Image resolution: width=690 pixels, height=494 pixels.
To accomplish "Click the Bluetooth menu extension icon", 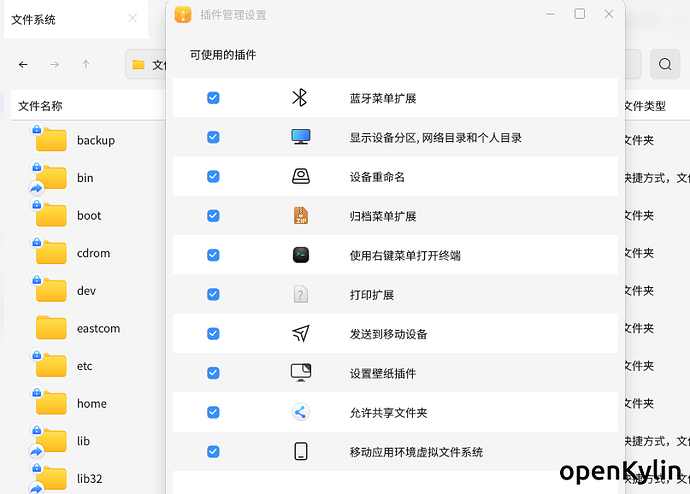I will (300, 98).
